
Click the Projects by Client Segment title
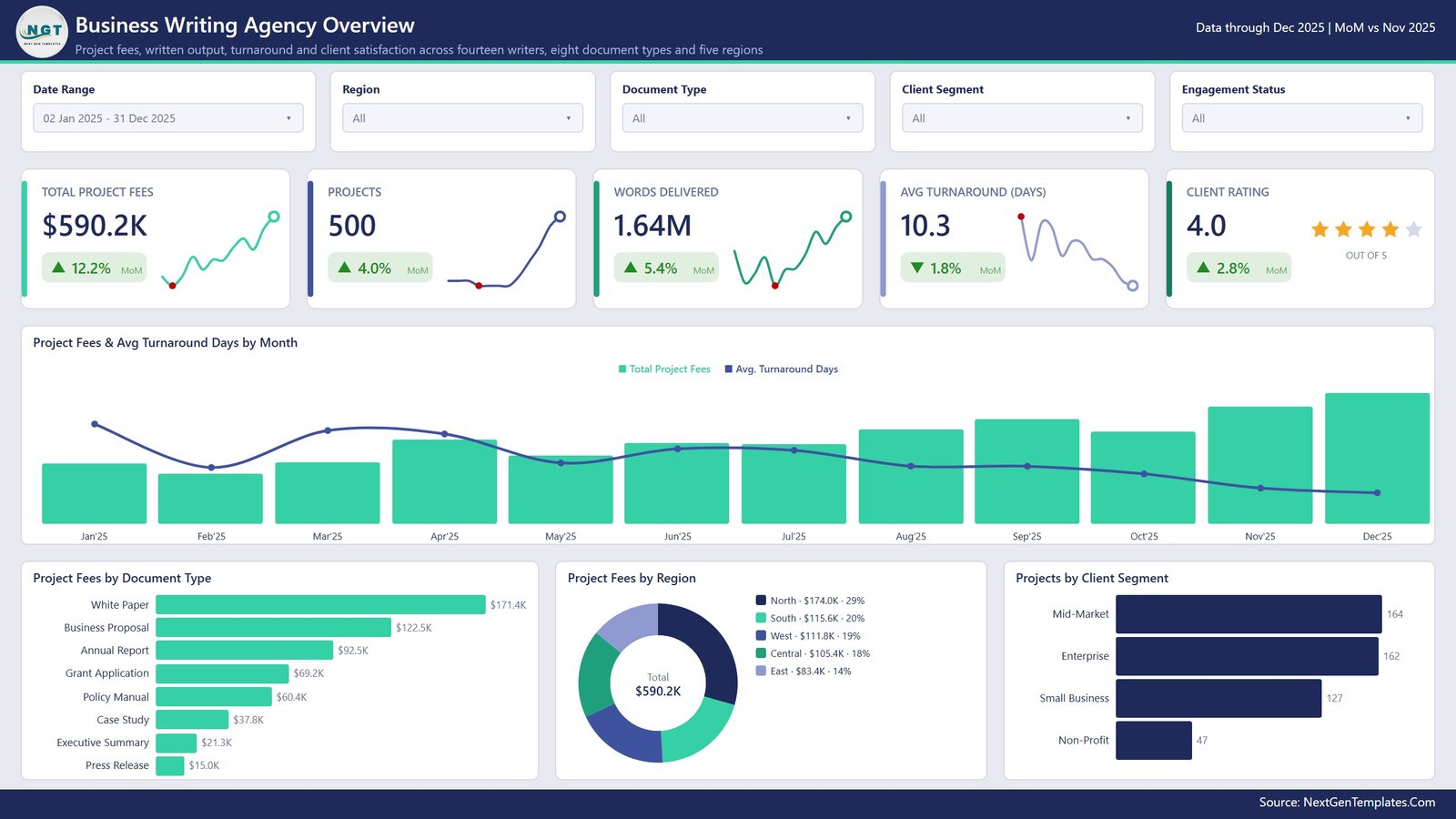click(1092, 579)
